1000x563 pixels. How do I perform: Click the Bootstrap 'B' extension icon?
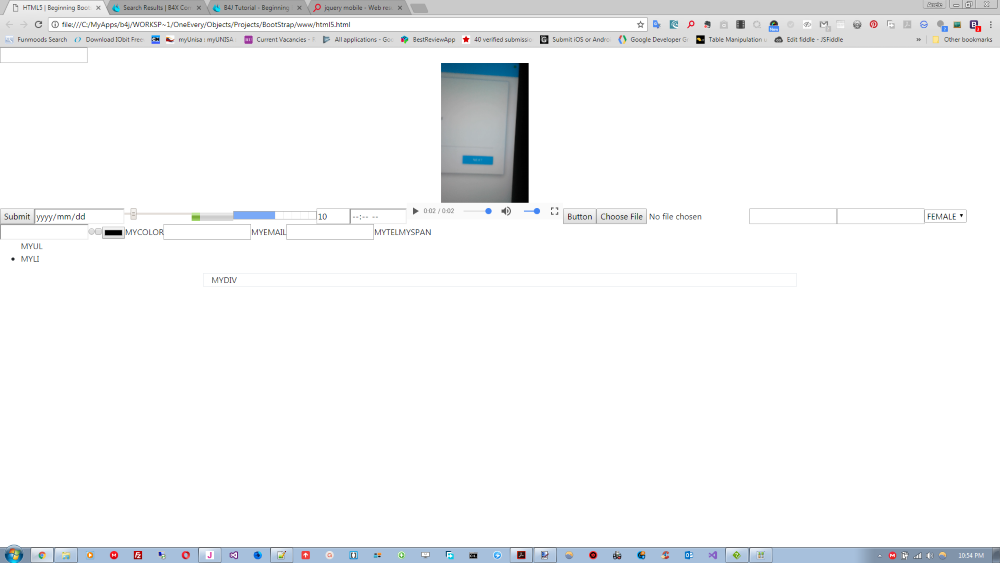click(x=974, y=24)
